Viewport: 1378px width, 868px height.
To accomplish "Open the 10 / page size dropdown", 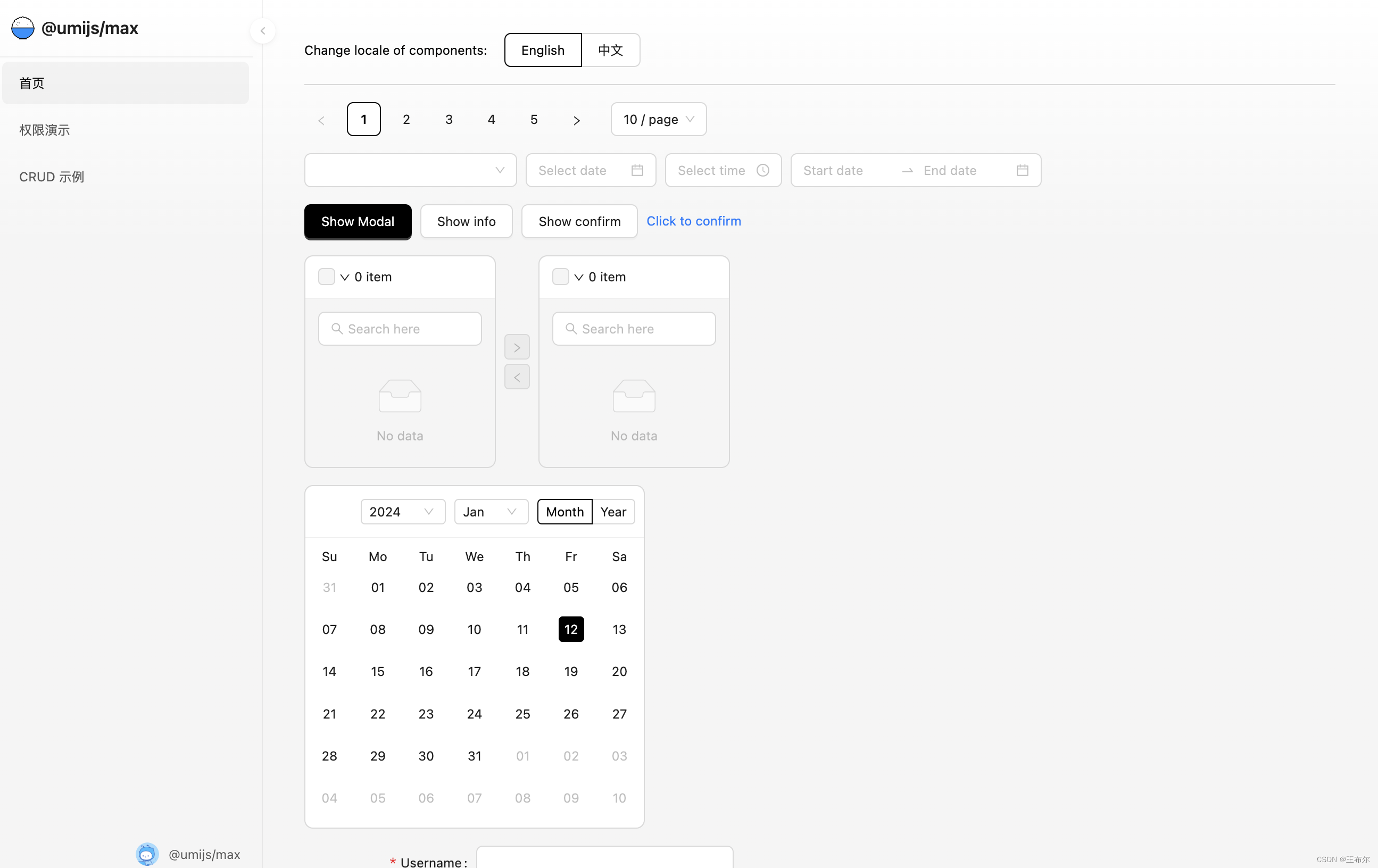I will coord(658,120).
